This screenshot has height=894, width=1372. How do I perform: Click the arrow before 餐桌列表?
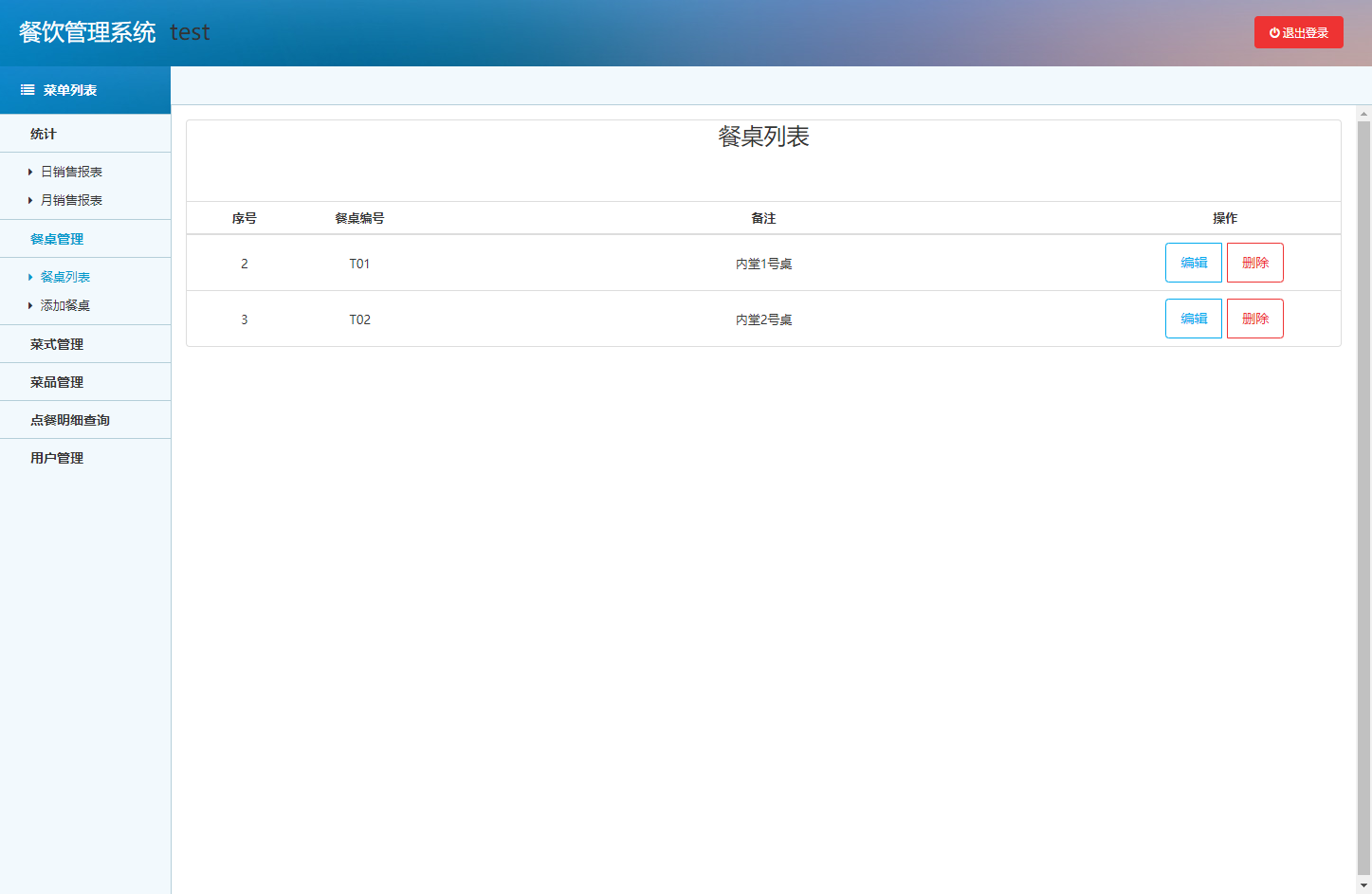coord(30,278)
